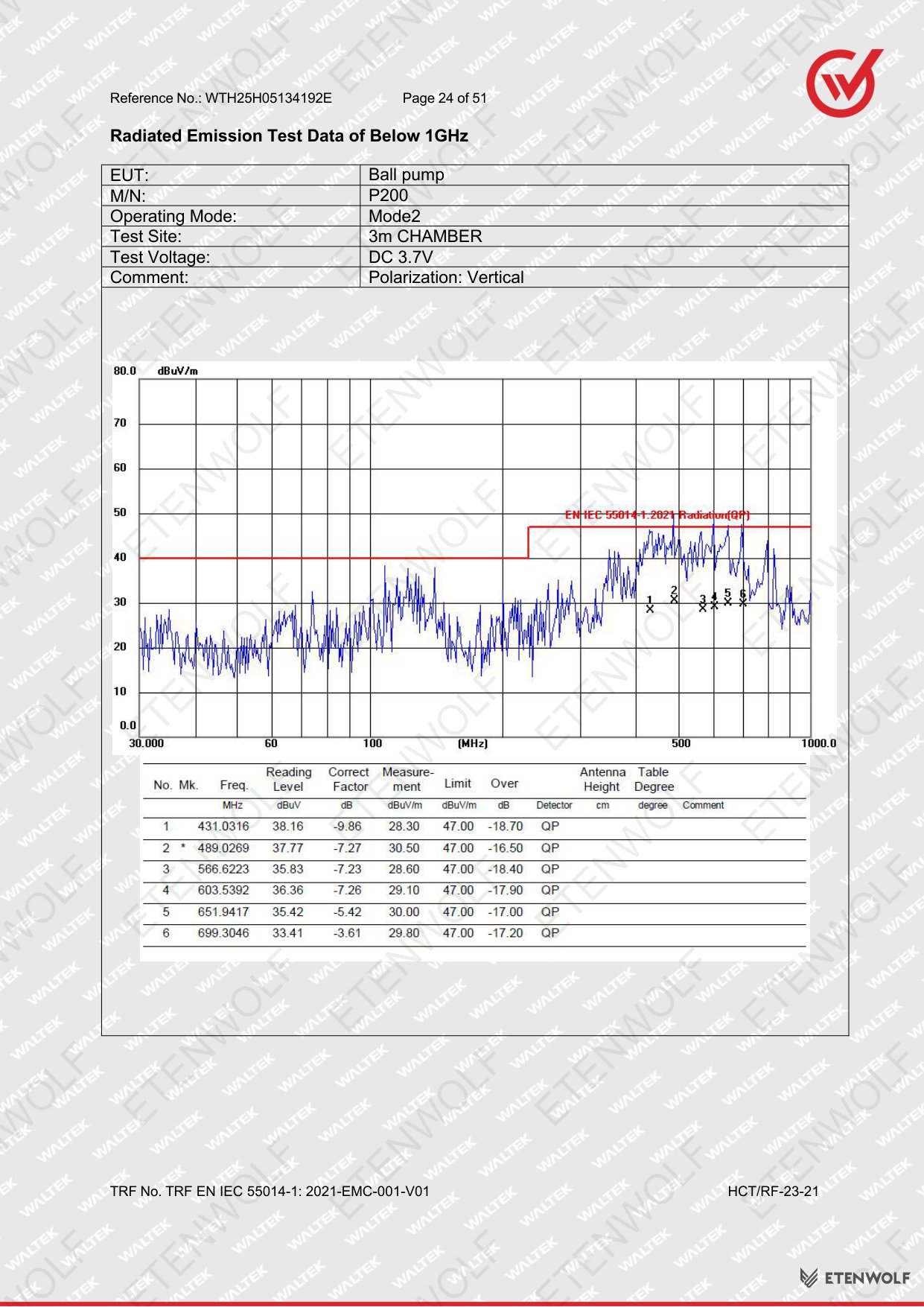Click the 'Antenna Height' column header
This screenshot has width=924, height=1307.
[x=602, y=779]
